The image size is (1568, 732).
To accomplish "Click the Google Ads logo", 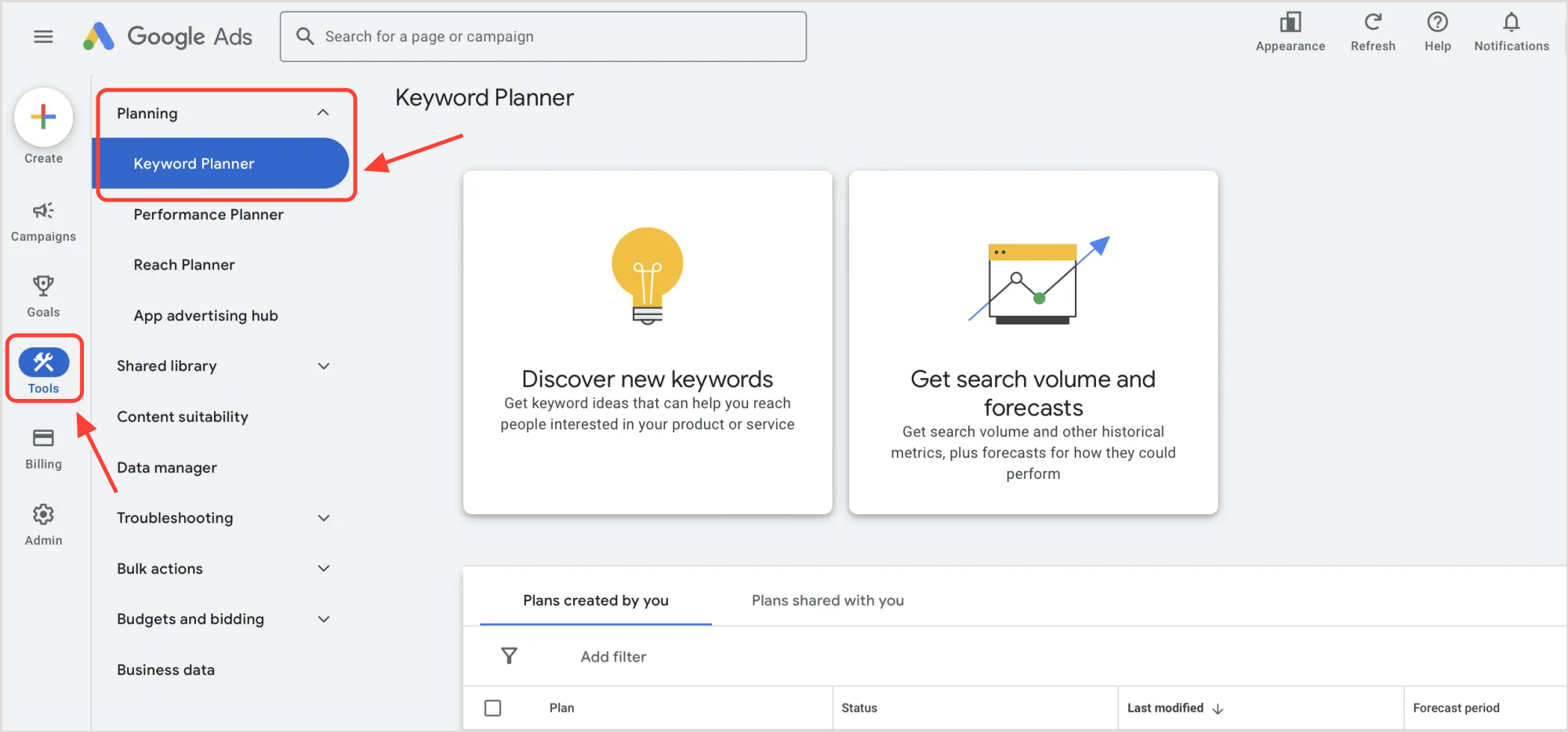I will pyautogui.click(x=168, y=36).
